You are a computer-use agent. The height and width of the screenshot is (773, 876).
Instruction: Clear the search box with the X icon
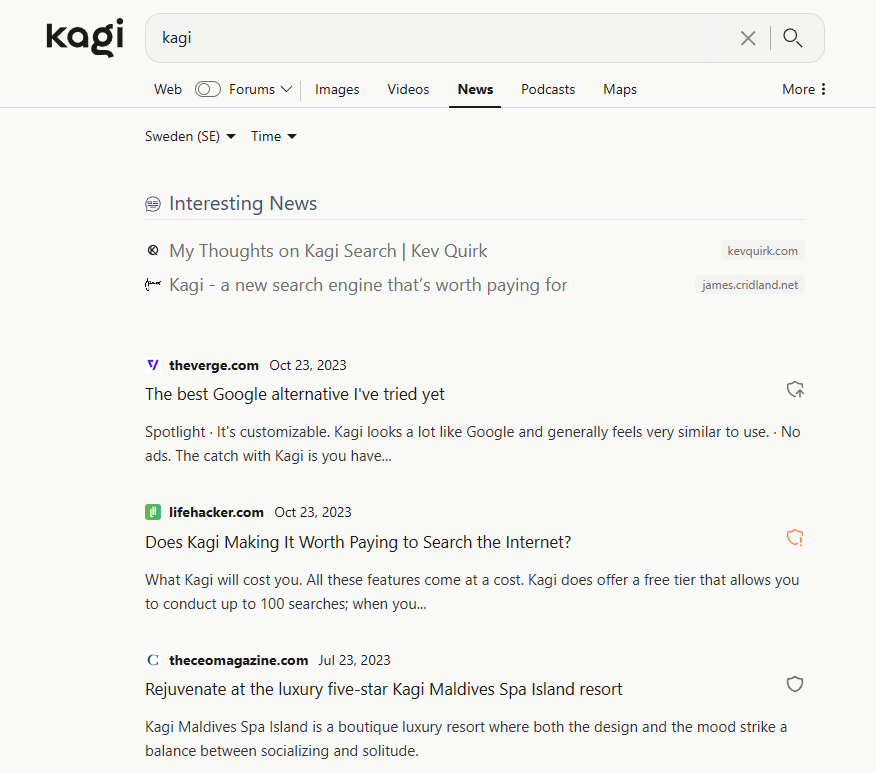click(748, 38)
